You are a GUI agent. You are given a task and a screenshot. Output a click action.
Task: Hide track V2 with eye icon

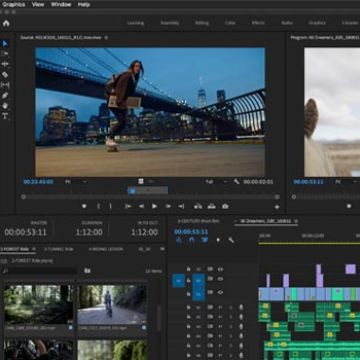(220, 279)
